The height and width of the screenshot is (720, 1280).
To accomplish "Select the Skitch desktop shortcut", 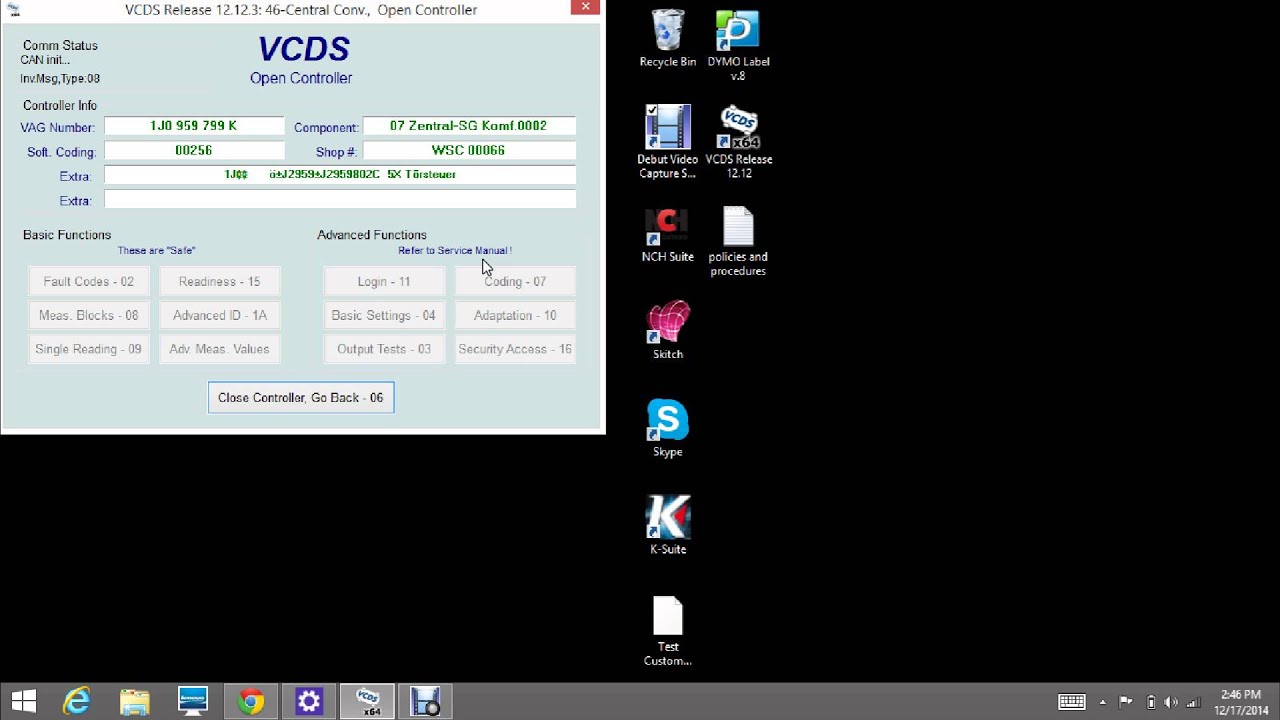I will click(x=667, y=330).
